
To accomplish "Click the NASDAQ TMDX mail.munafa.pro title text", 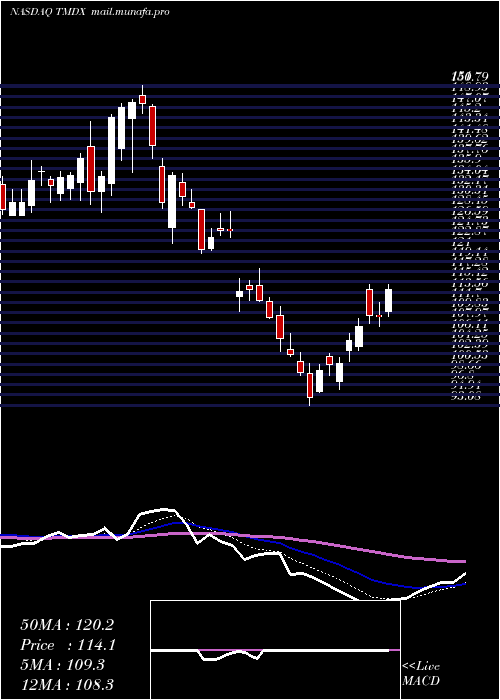I will pos(89,12).
